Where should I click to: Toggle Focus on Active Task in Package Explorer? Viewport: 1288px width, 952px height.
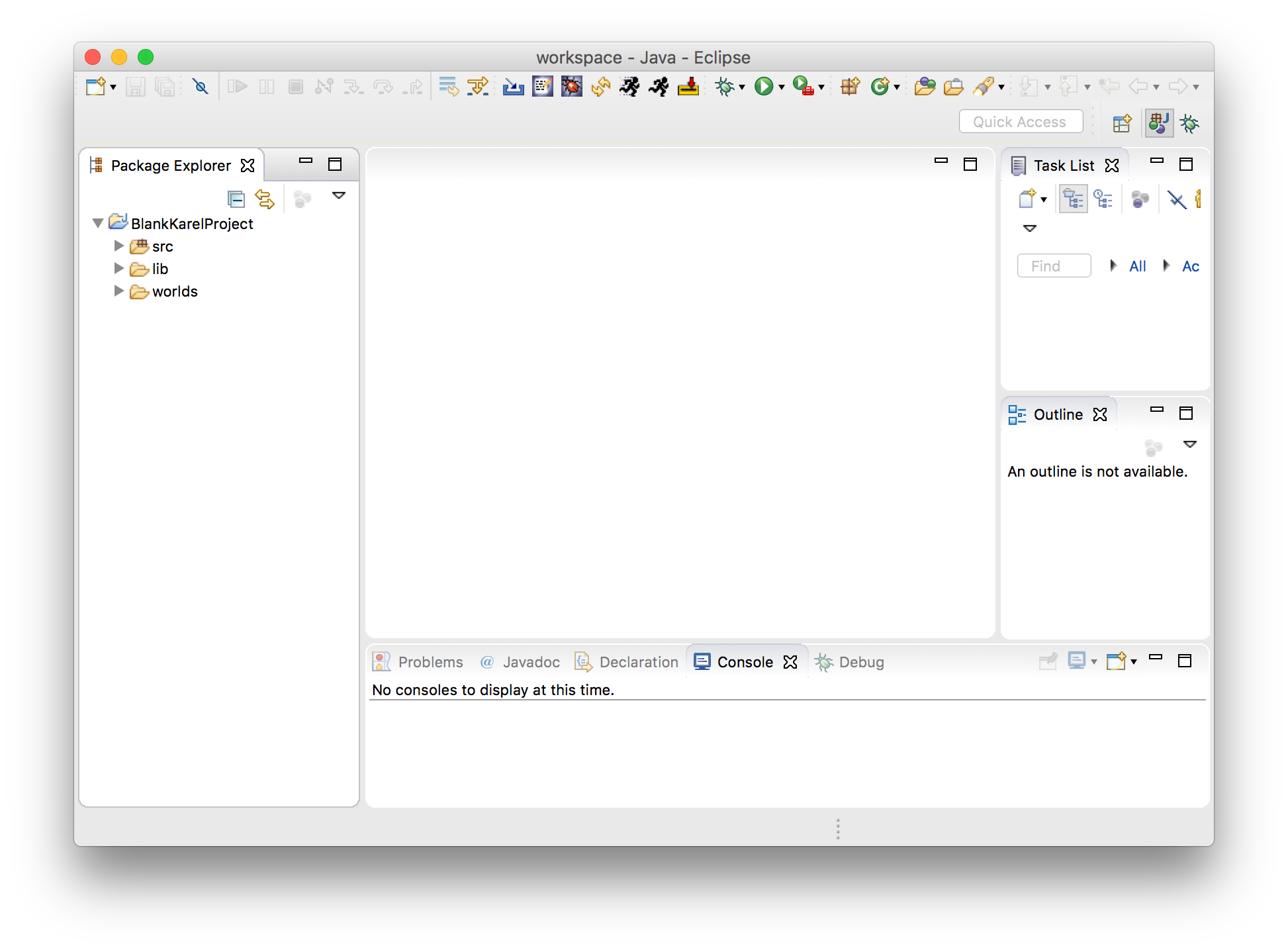[302, 199]
